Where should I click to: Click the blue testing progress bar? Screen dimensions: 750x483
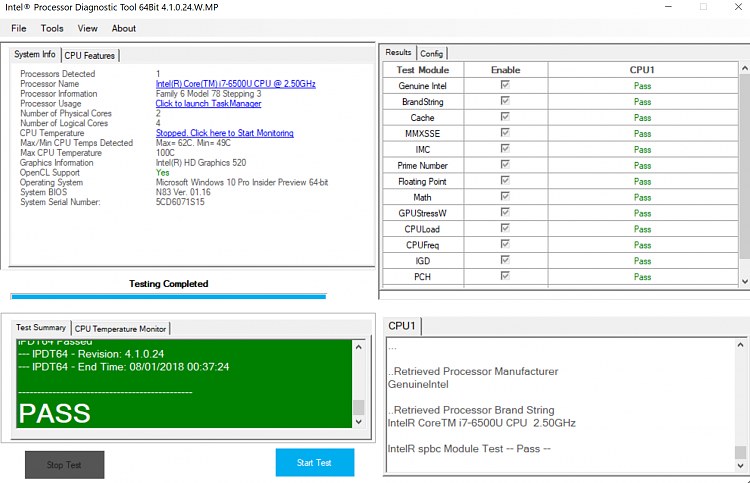(x=168, y=297)
